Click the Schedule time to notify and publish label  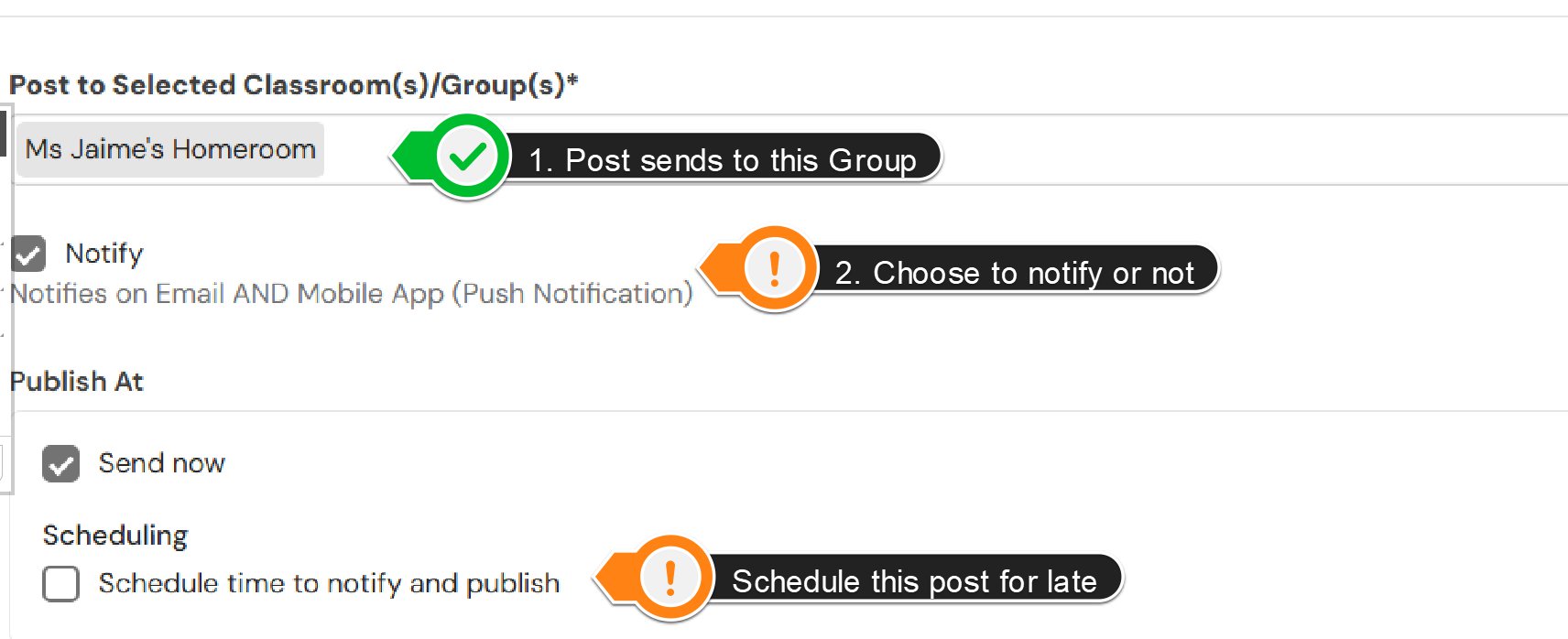point(329,583)
